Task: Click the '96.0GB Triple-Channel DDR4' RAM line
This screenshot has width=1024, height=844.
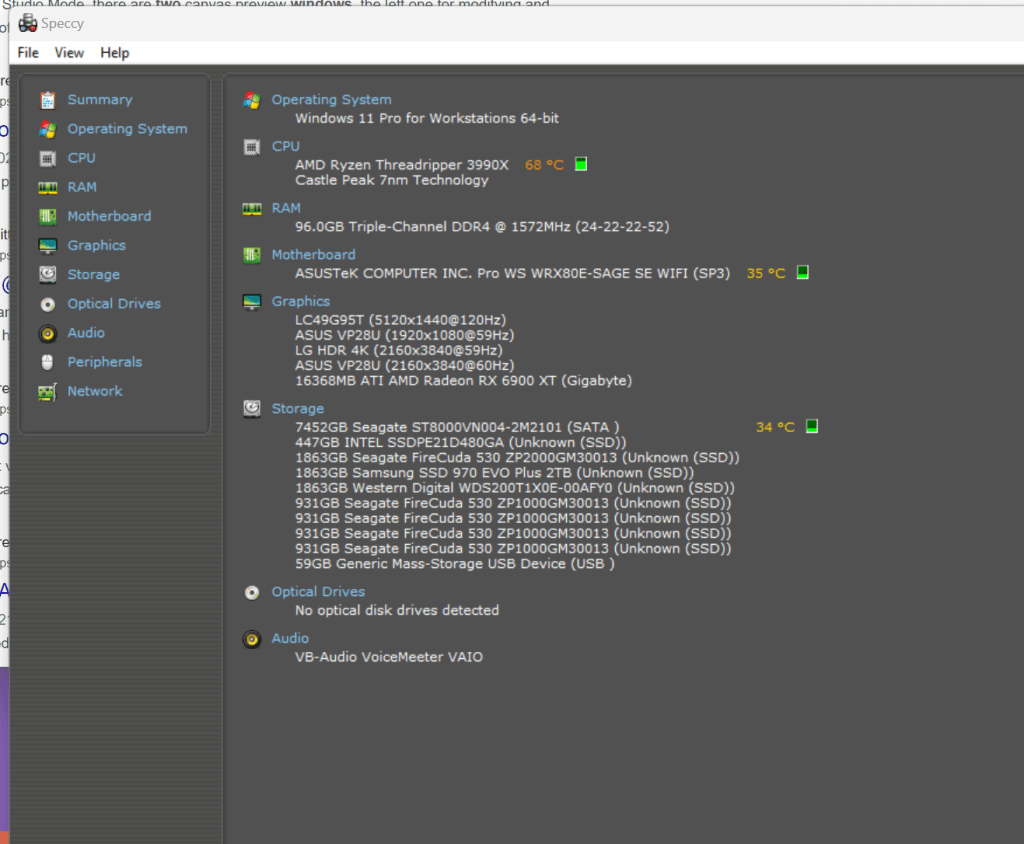Action: [x=482, y=227]
